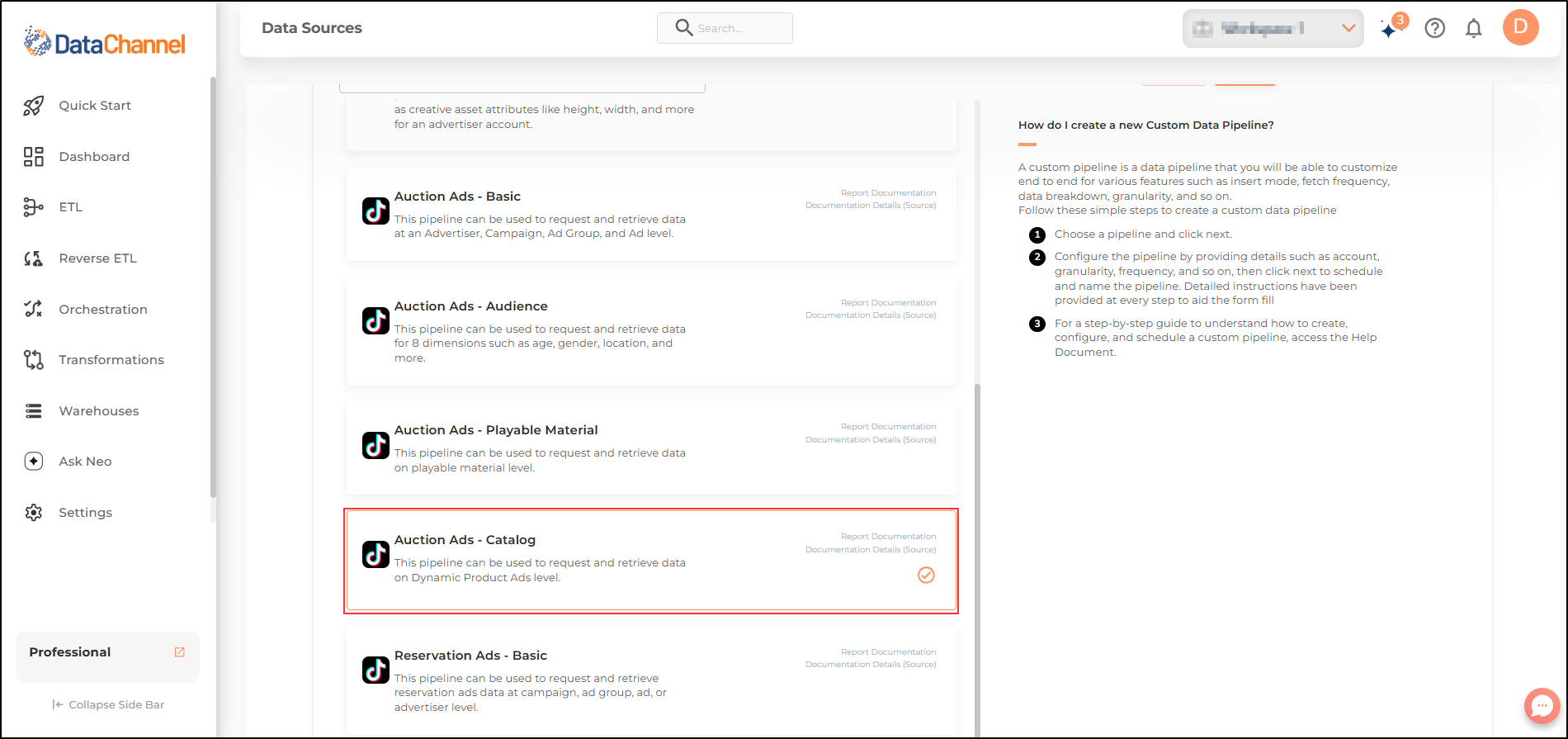Click the Ask Neo sparkle icon
This screenshot has height=739, width=1568.
click(x=33, y=462)
